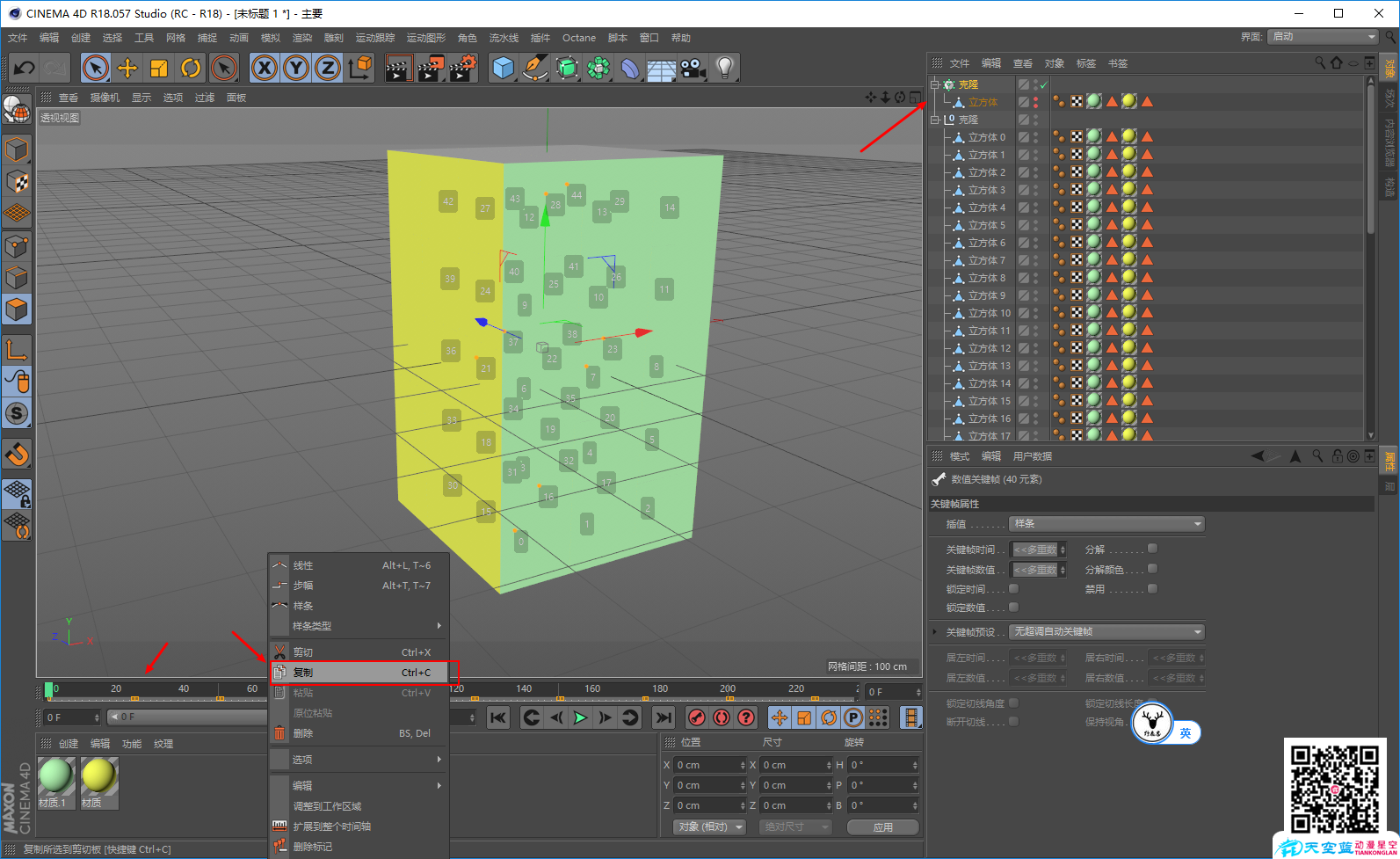Toggle the coordinate system icon
The image size is (1400, 859).
coord(359,68)
